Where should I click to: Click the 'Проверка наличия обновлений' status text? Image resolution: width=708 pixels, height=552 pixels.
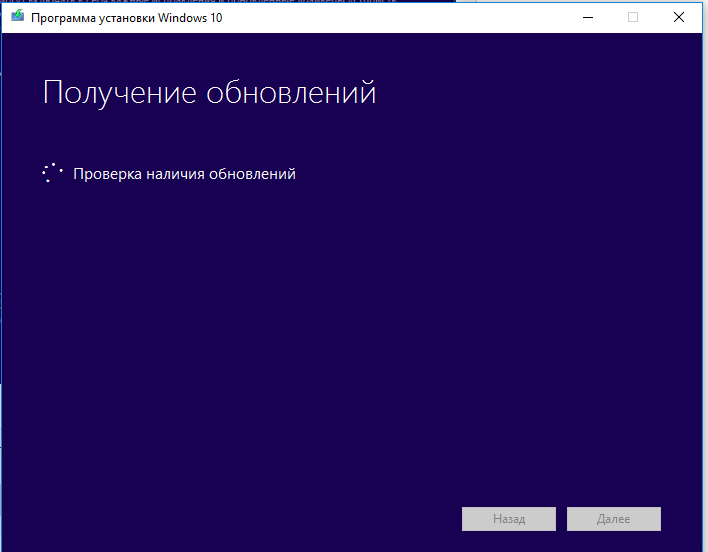coord(184,174)
